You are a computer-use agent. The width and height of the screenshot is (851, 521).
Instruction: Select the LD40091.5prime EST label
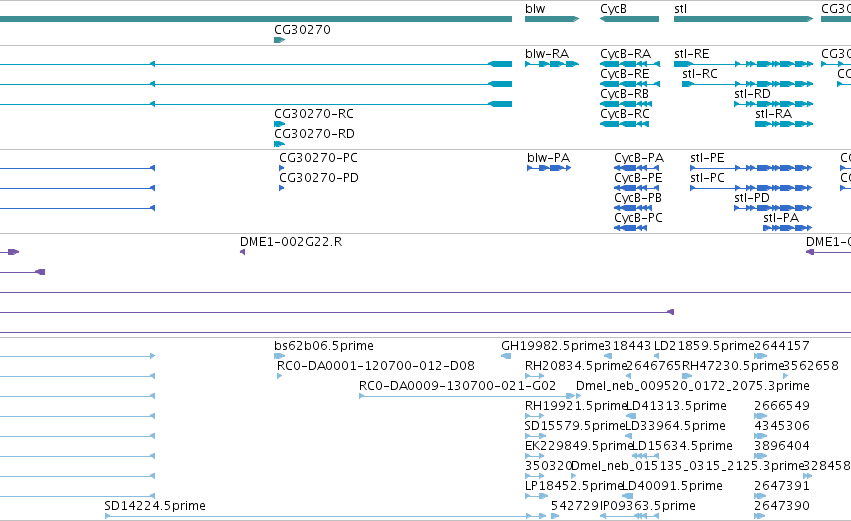click(672, 486)
